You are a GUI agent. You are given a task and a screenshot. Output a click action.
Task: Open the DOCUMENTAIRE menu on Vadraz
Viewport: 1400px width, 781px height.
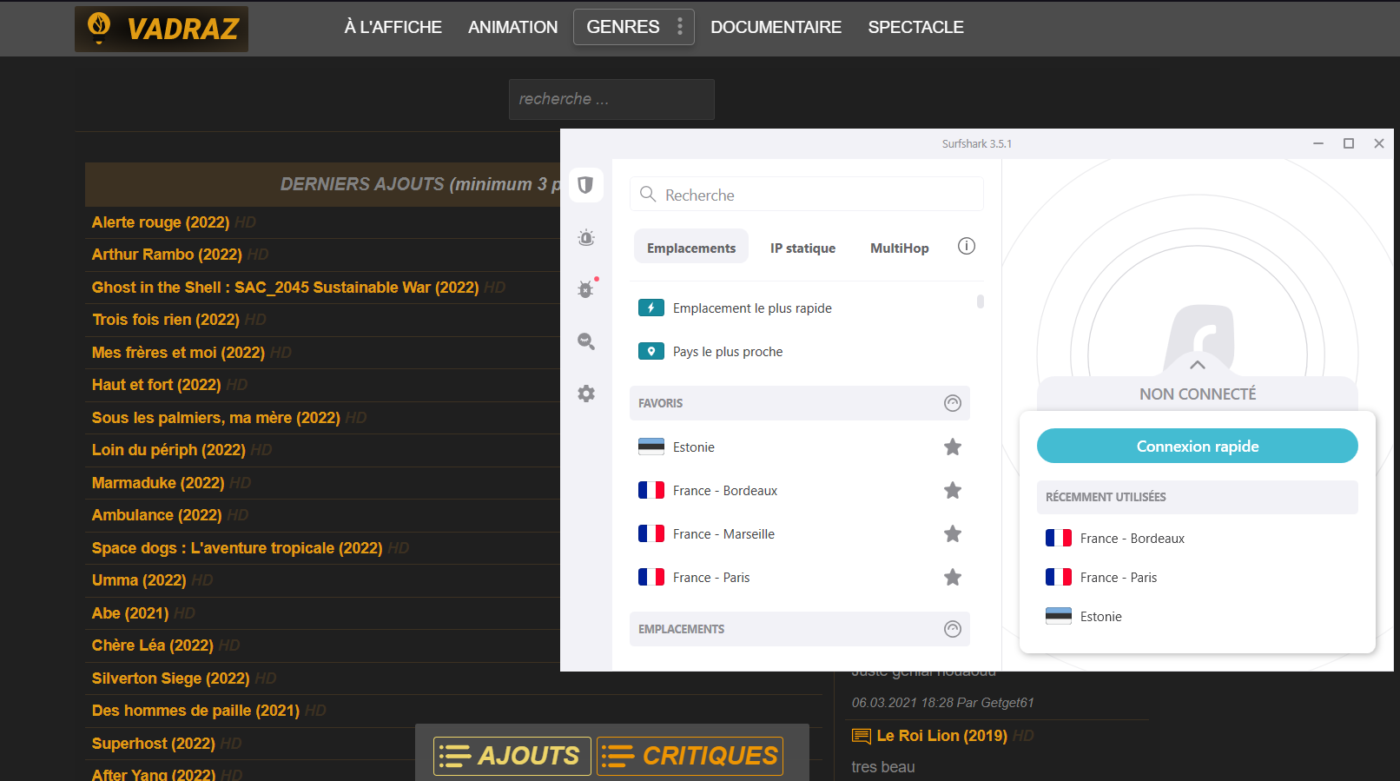(776, 27)
